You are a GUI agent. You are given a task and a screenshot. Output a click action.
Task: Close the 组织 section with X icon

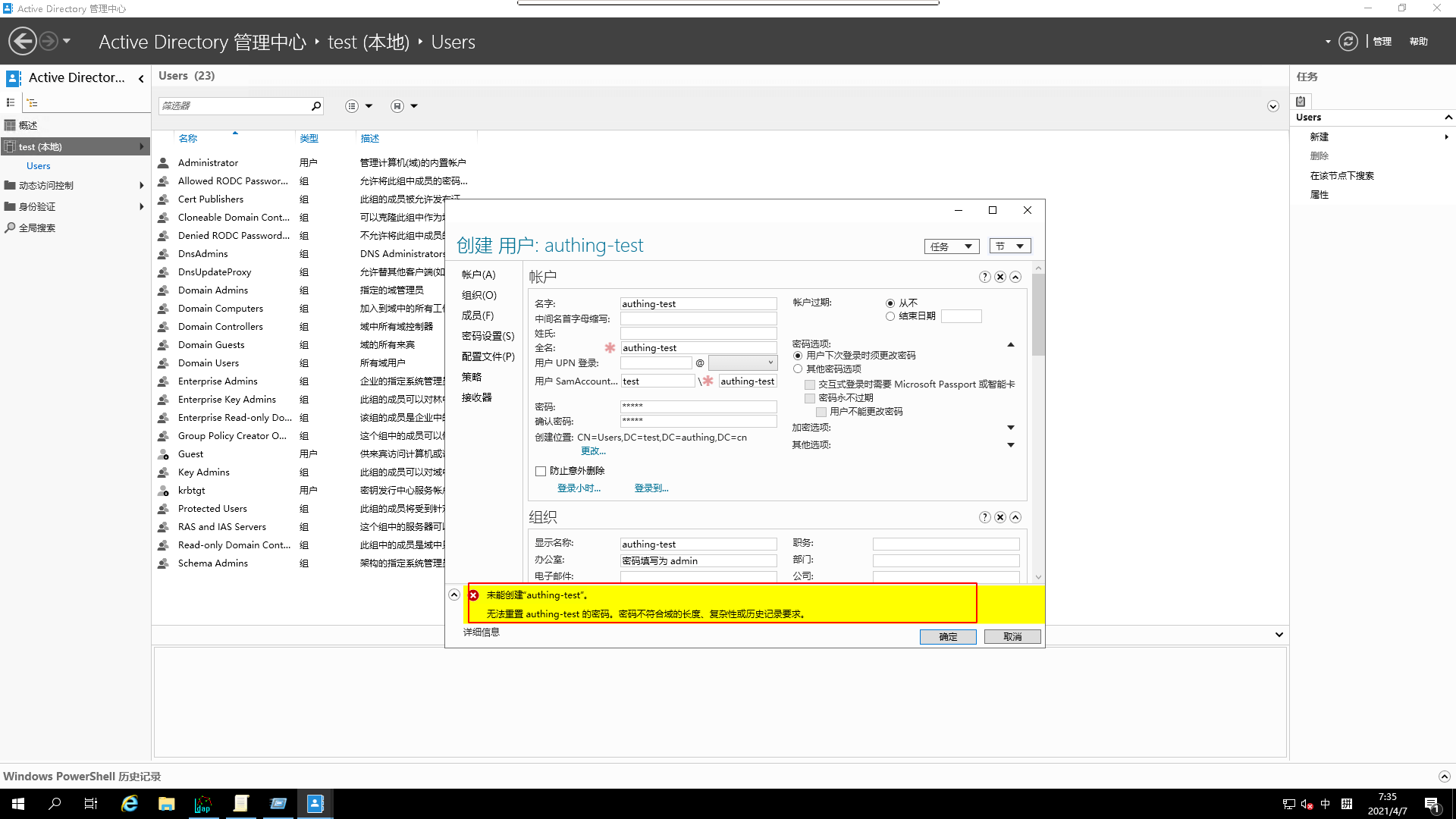(1000, 517)
